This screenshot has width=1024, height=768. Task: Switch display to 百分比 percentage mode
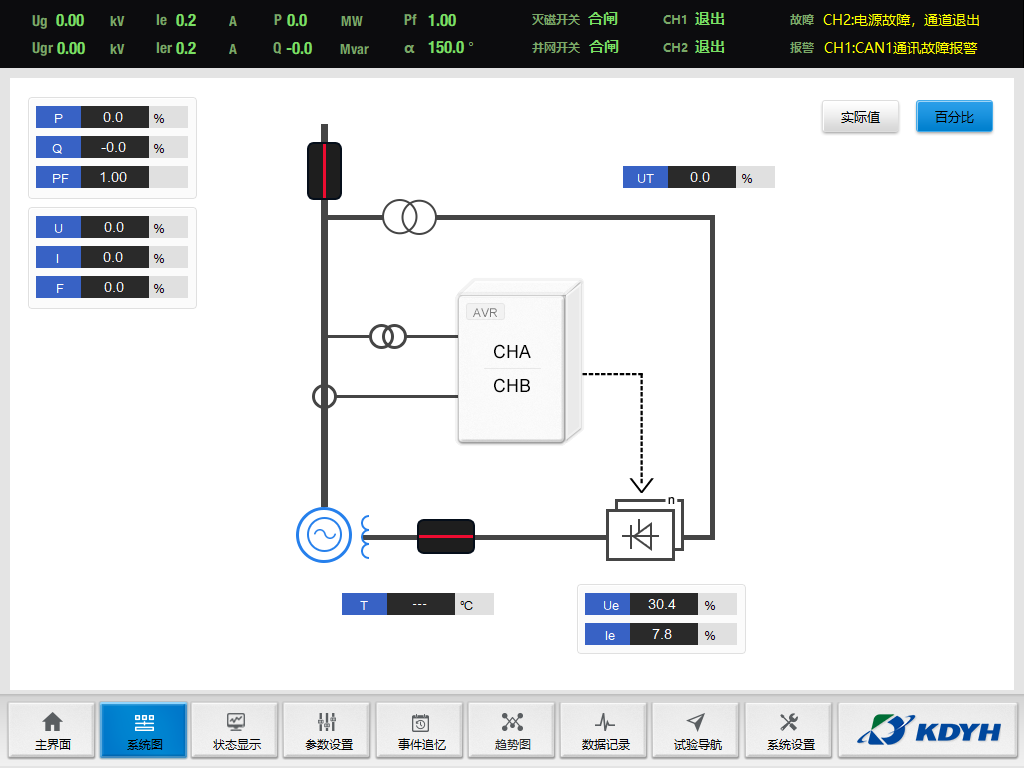tap(954, 117)
